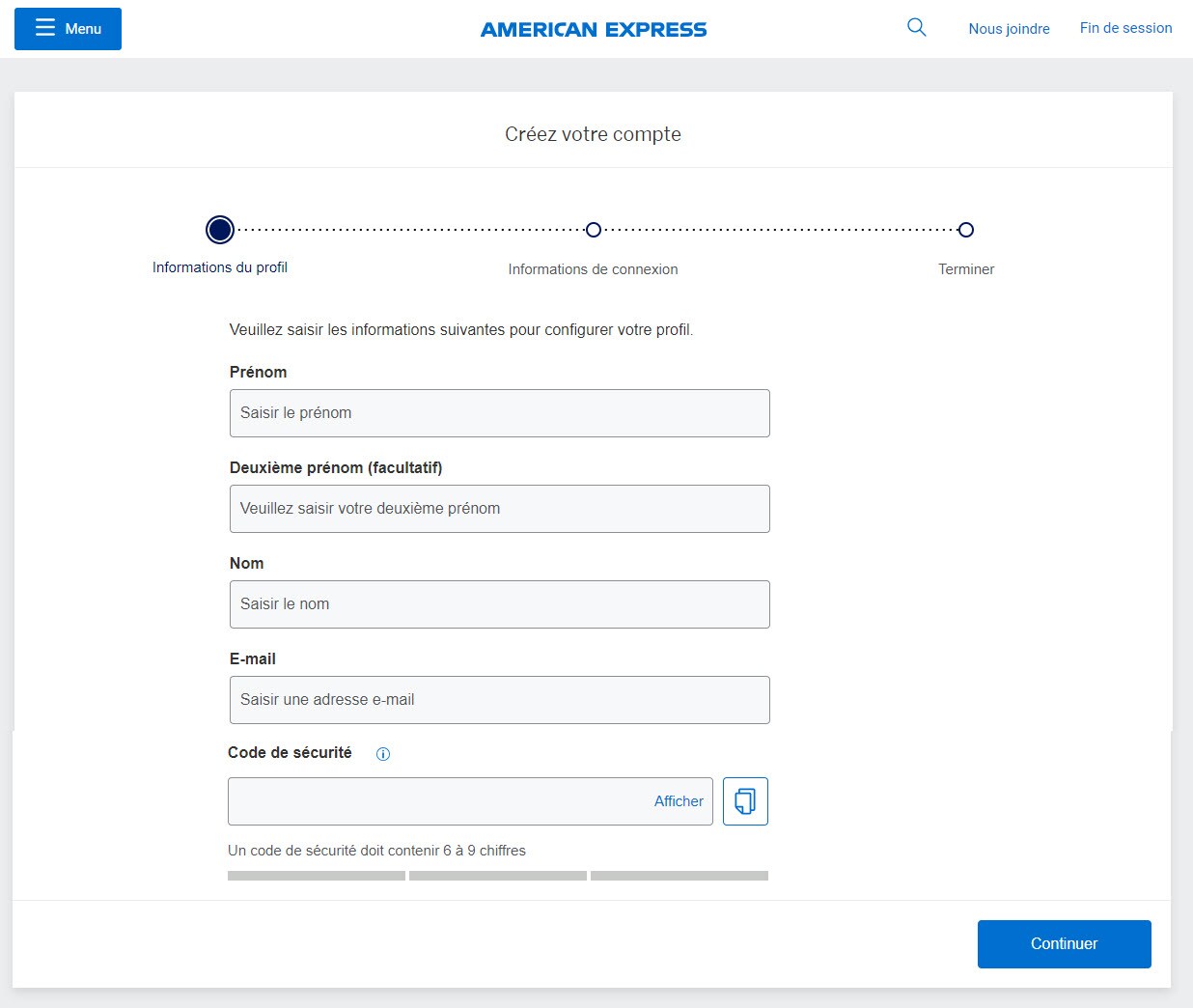
Task: Click the American Express logo
Action: (594, 30)
